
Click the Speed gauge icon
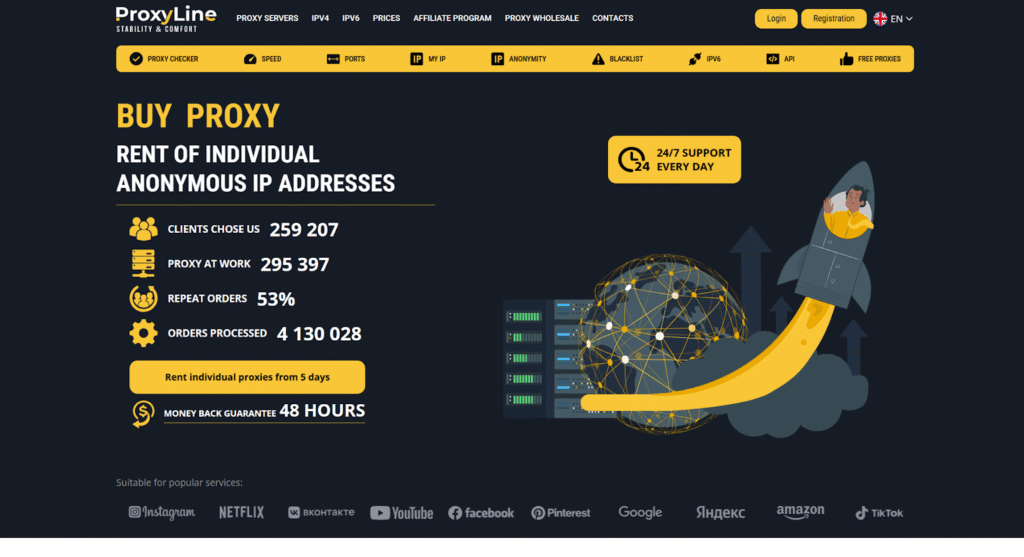point(250,59)
